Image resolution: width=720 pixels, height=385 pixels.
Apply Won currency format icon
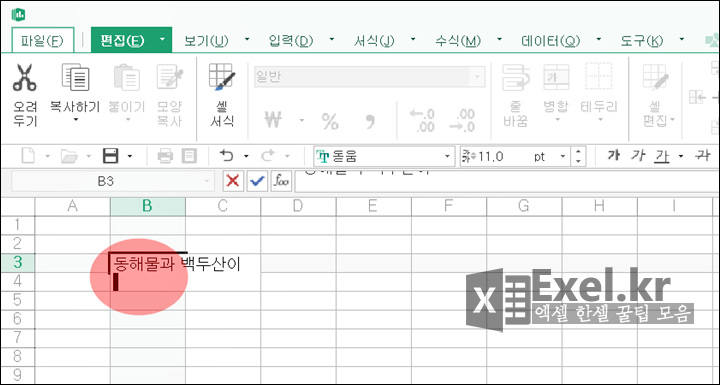273,121
